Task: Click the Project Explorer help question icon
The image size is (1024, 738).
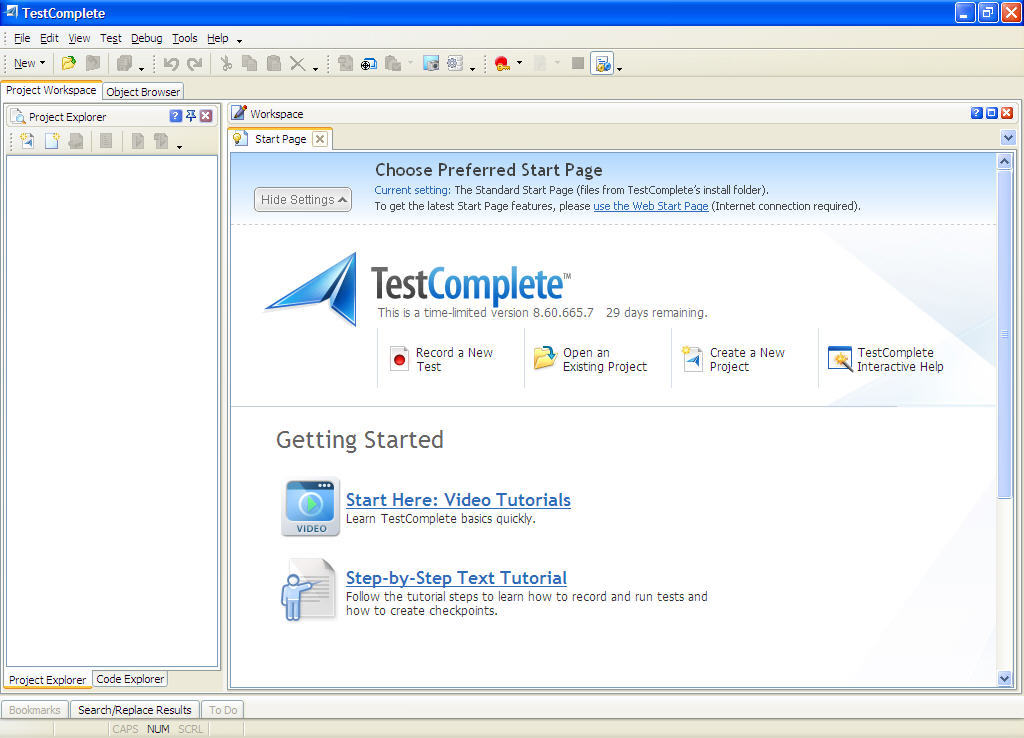Action: pyautogui.click(x=176, y=116)
